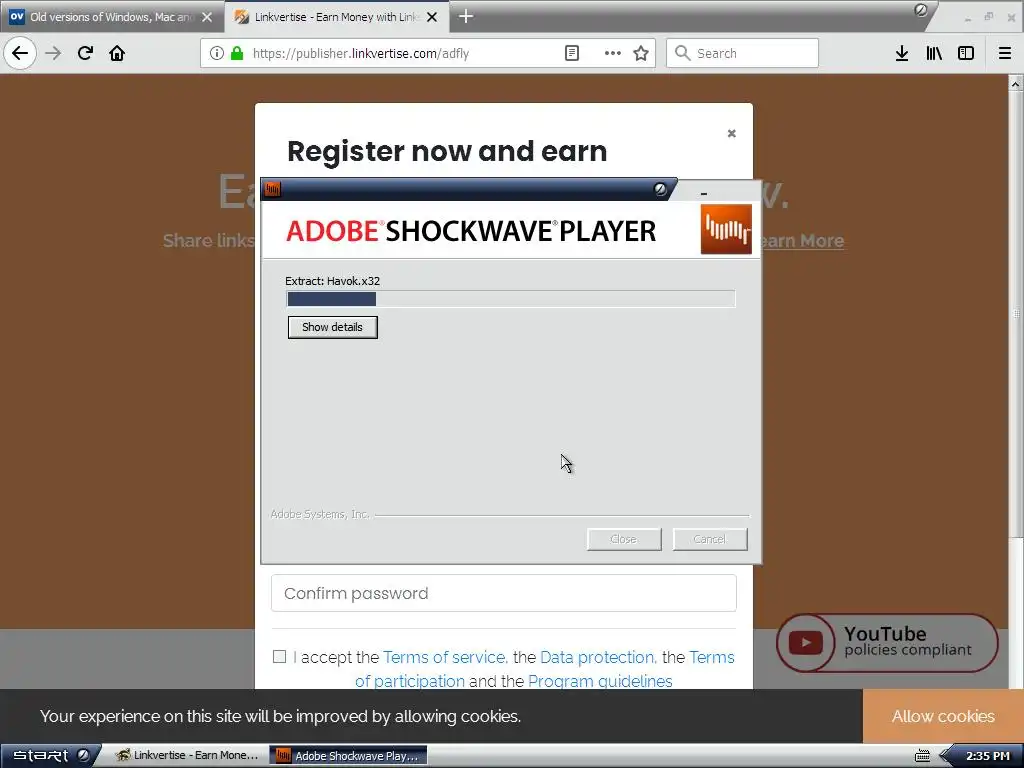Close the Linkvertise tab
The image size is (1024, 768).
point(432,17)
